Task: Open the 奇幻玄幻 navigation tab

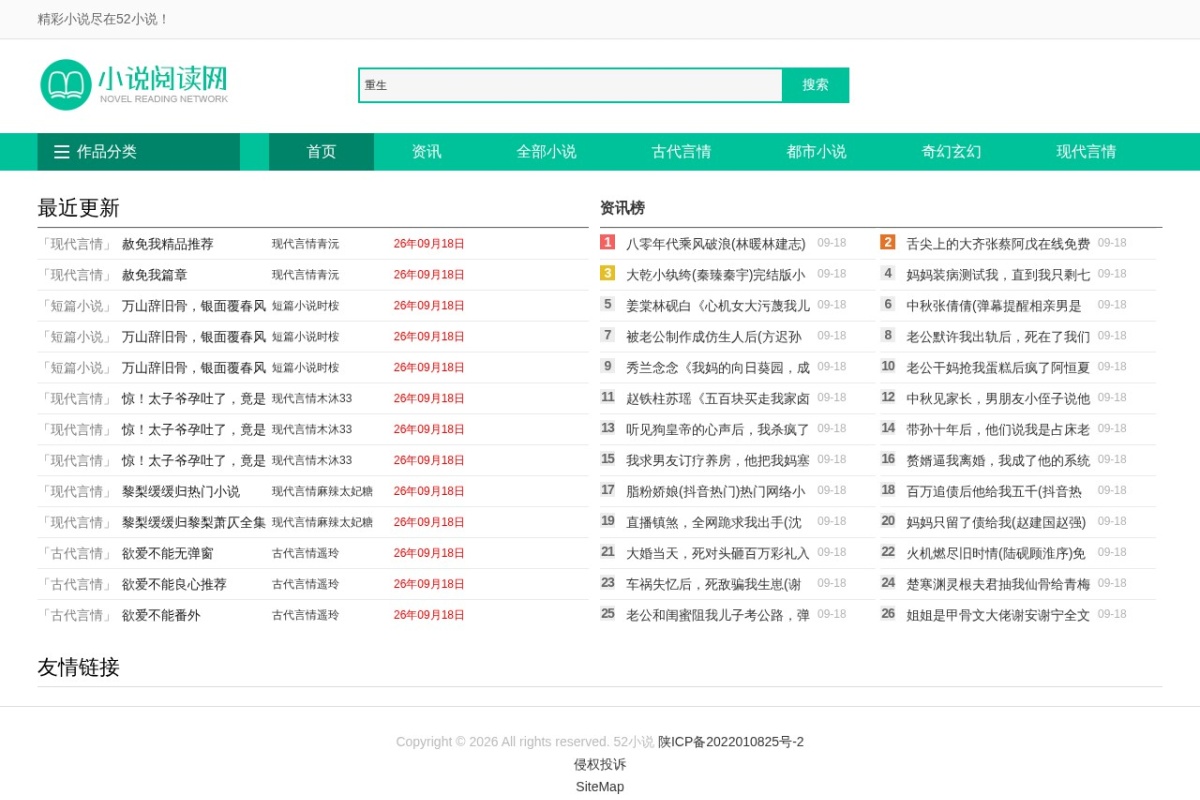Action: pos(951,152)
